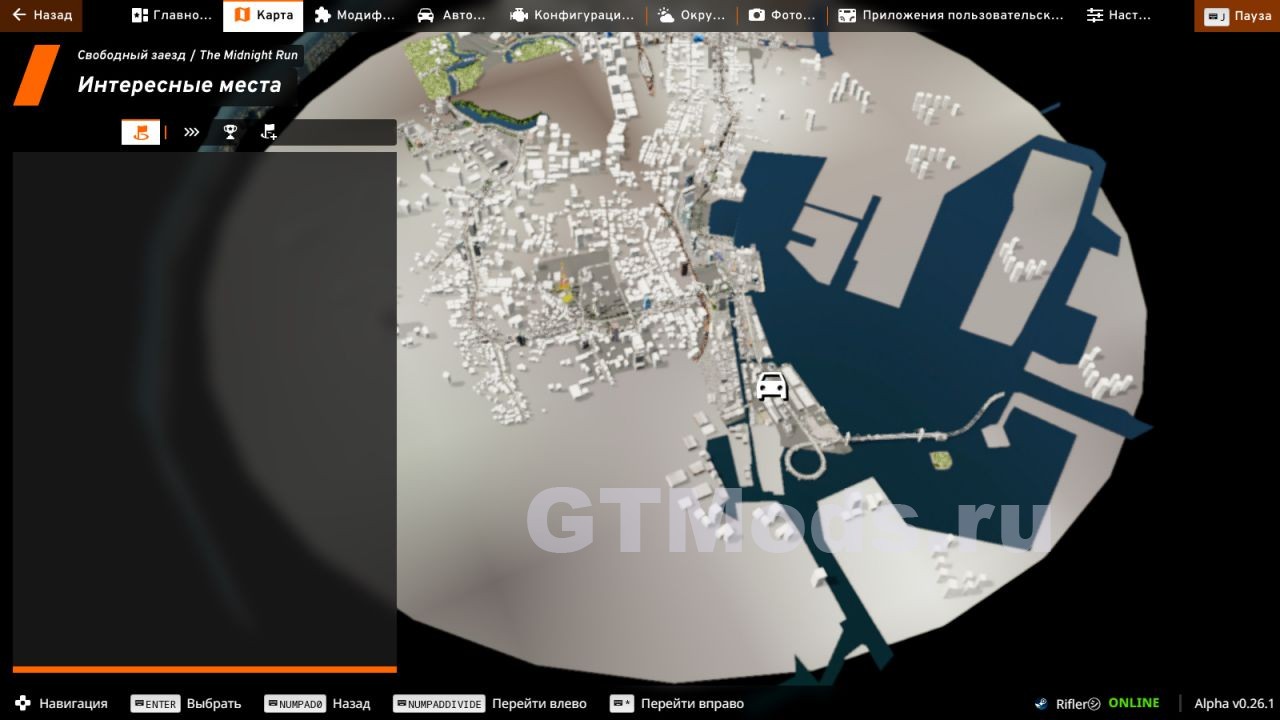Image resolution: width=1280 pixels, height=720 pixels.
Task: Open the Настройки tab
Action: pyautogui.click(x=1118, y=15)
